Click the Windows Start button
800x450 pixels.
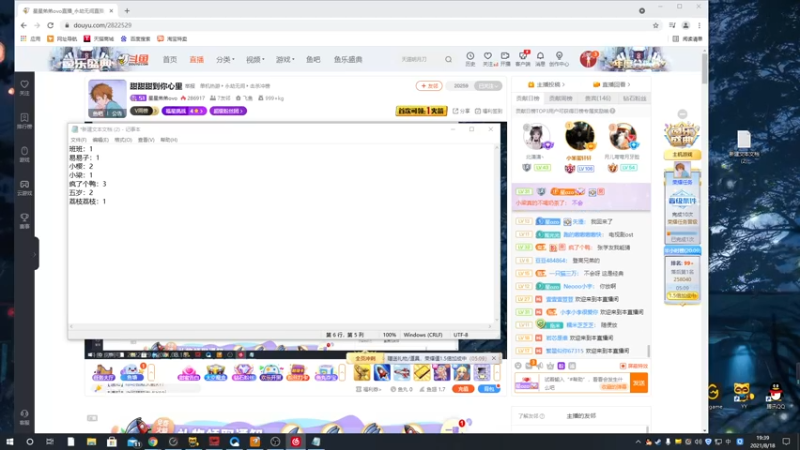click(x=9, y=442)
